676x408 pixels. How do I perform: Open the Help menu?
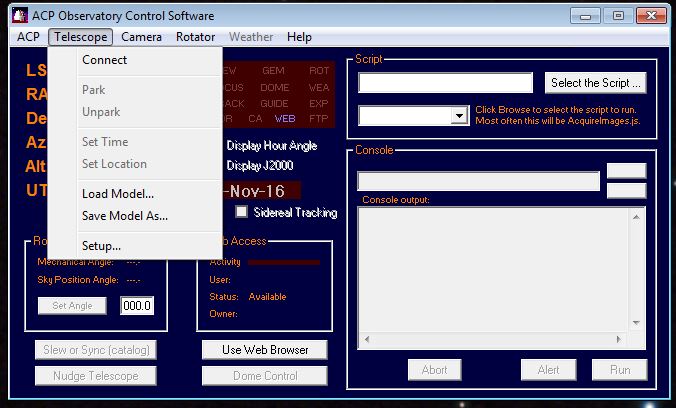tap(299, 37)
